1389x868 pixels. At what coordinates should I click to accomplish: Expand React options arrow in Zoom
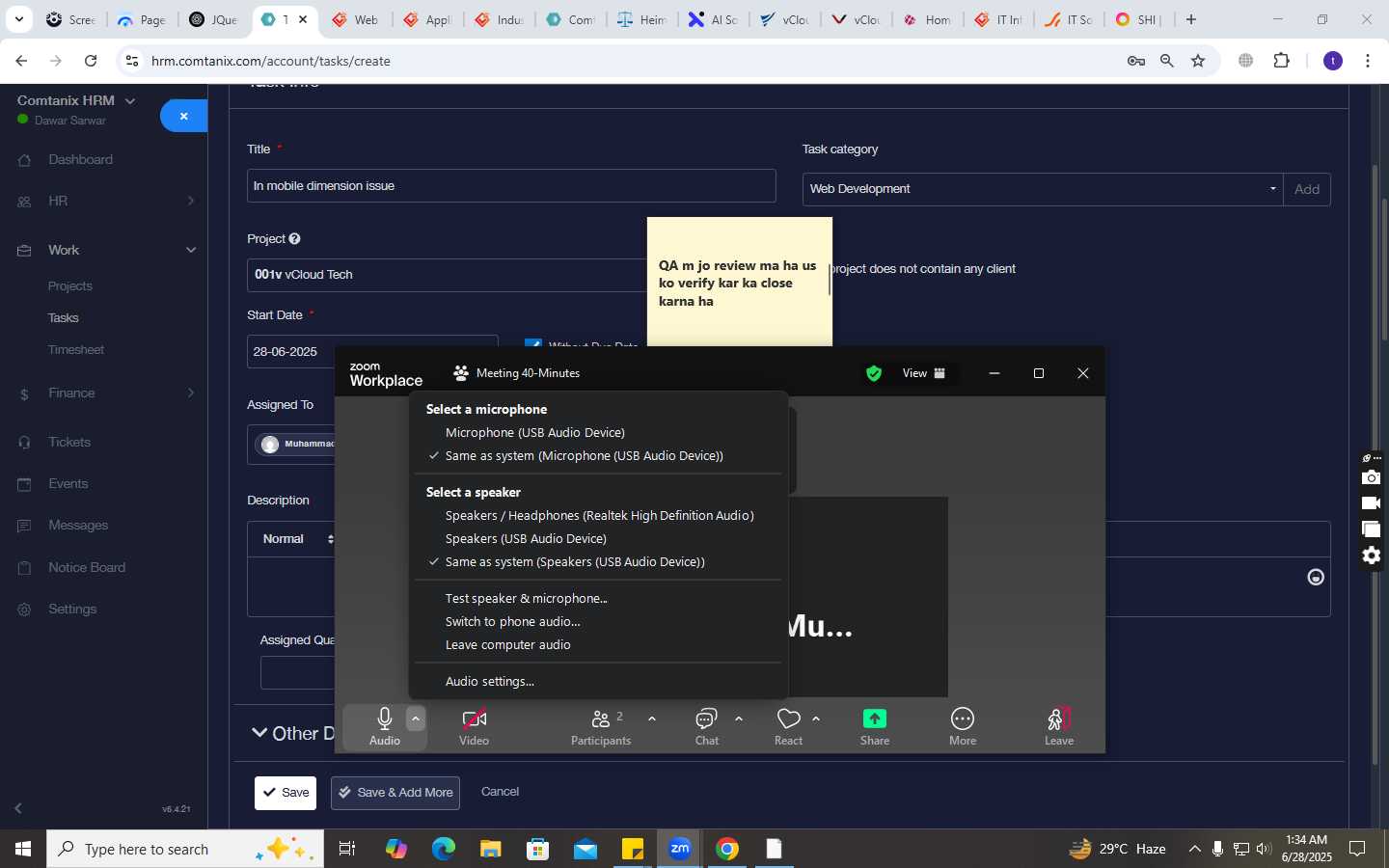pyautogui.click(x=816, y=719)
